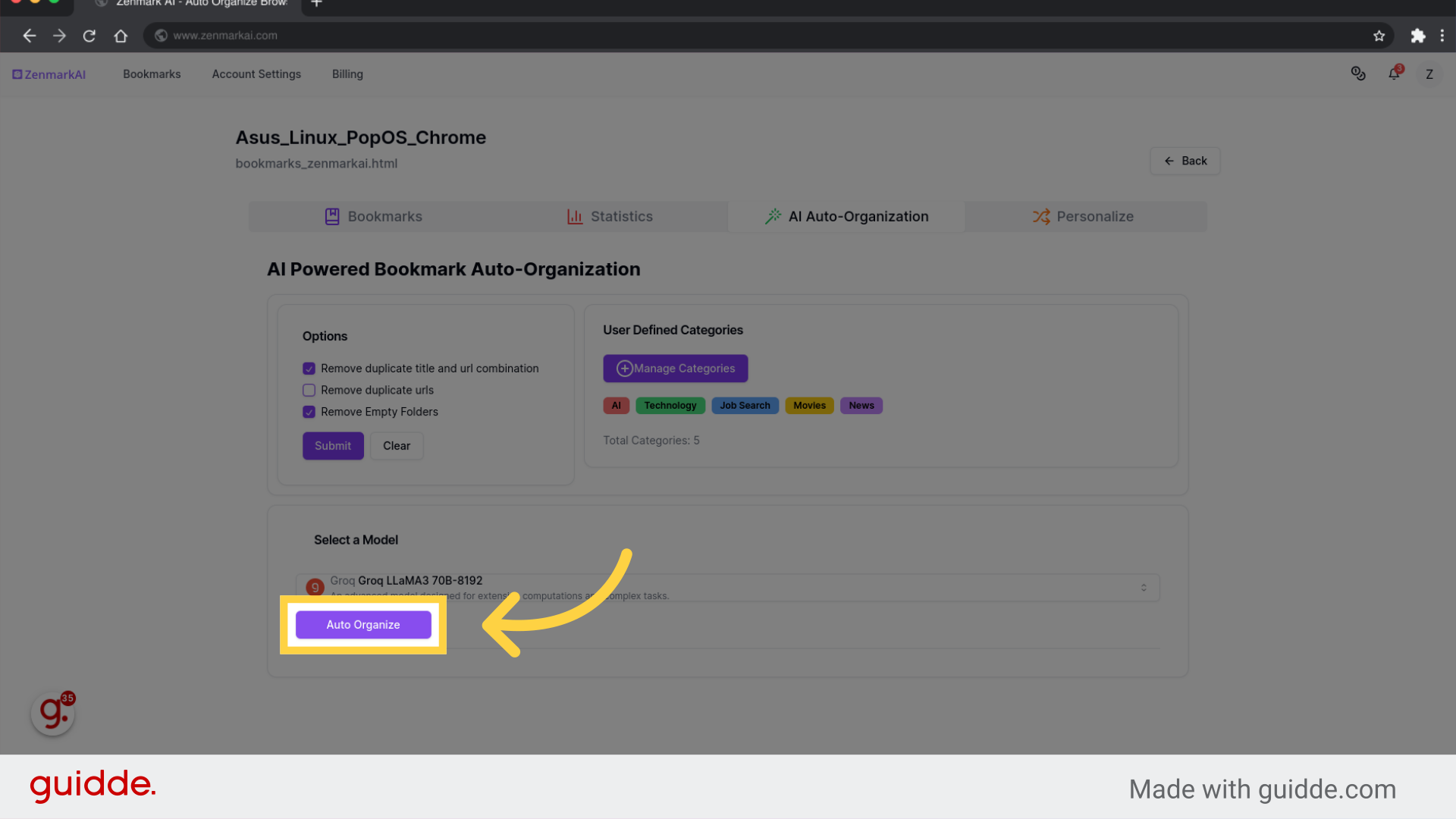Open Billing in the navigation
This screenshot has width=1456, height=819.
(x=347, y=74)
